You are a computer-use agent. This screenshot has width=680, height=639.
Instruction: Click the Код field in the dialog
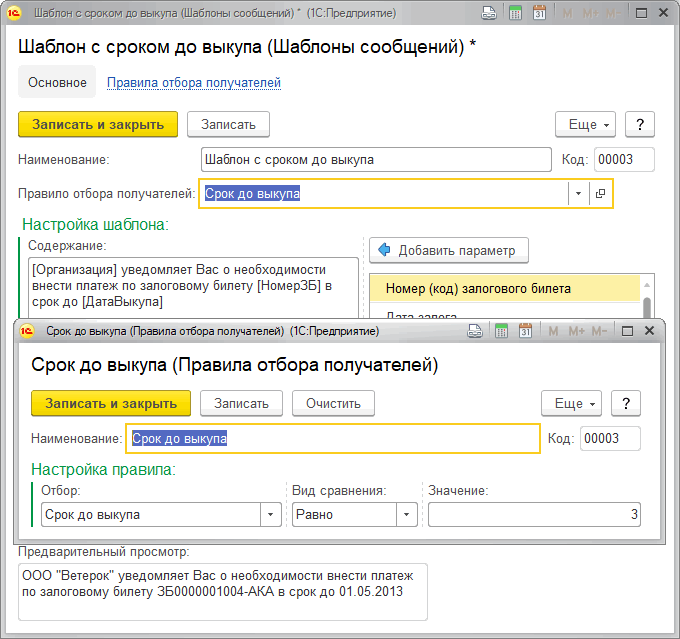tap(610, 439)
